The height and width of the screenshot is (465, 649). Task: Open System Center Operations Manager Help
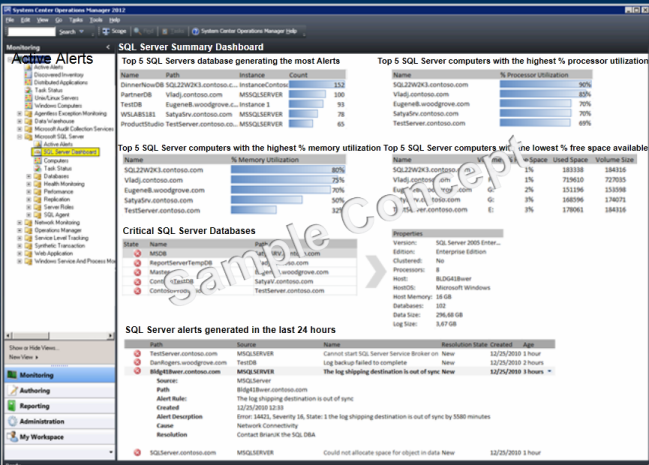click(x=245, y=31)
